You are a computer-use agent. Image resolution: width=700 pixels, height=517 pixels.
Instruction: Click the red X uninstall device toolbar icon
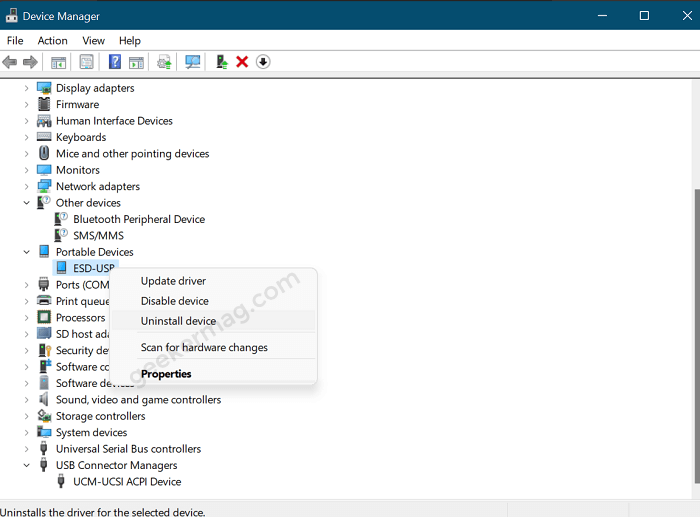pyautogui.click(x=242, y=62)
